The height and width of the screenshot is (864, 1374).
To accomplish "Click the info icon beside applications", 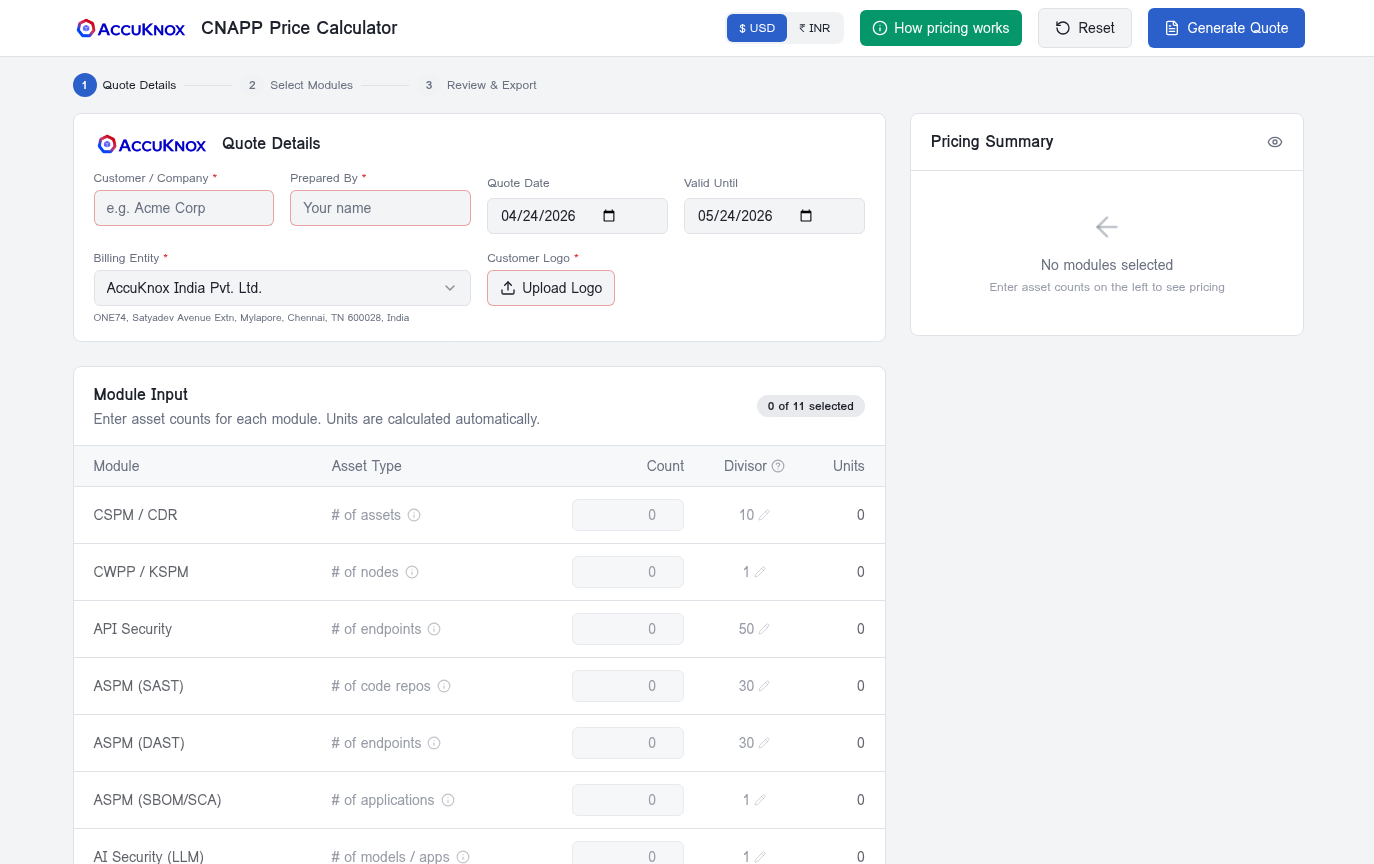I will 448,800.
